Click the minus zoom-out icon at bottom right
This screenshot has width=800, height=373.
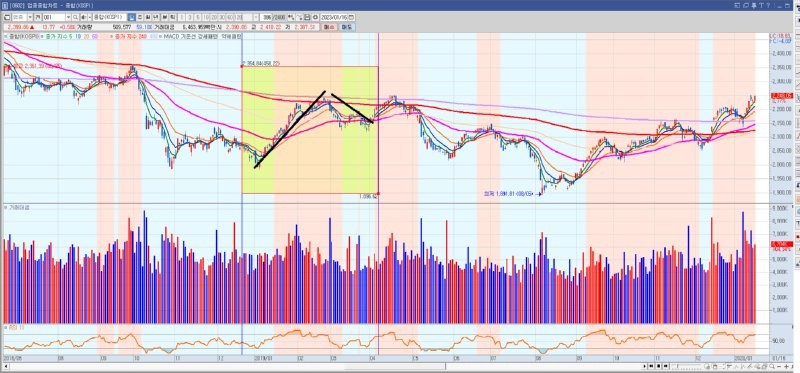(x=779, y=366)
